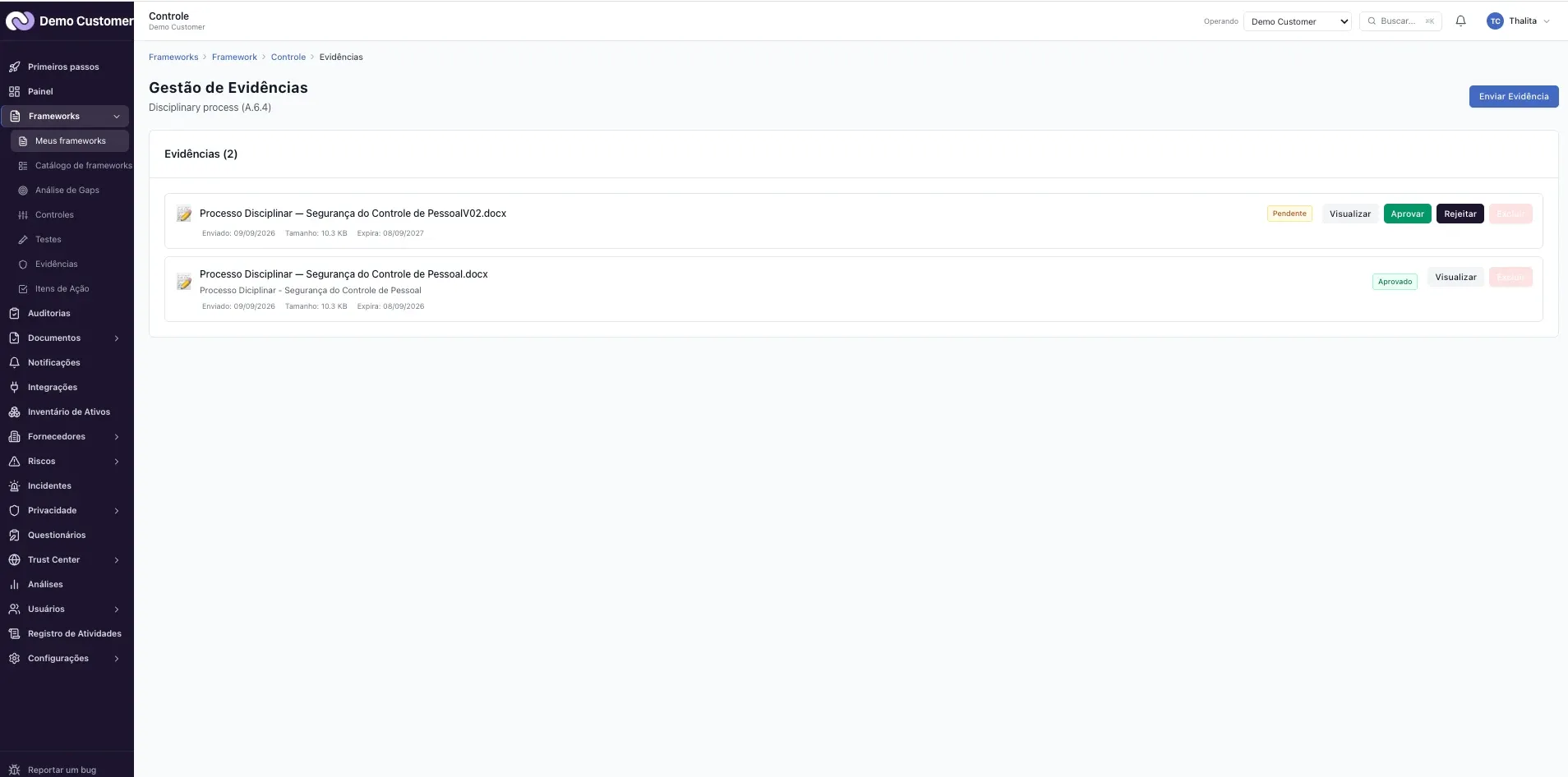
Task: Click the Integrações plug icon
Action: pyautogui.click(x=14, y=387)
